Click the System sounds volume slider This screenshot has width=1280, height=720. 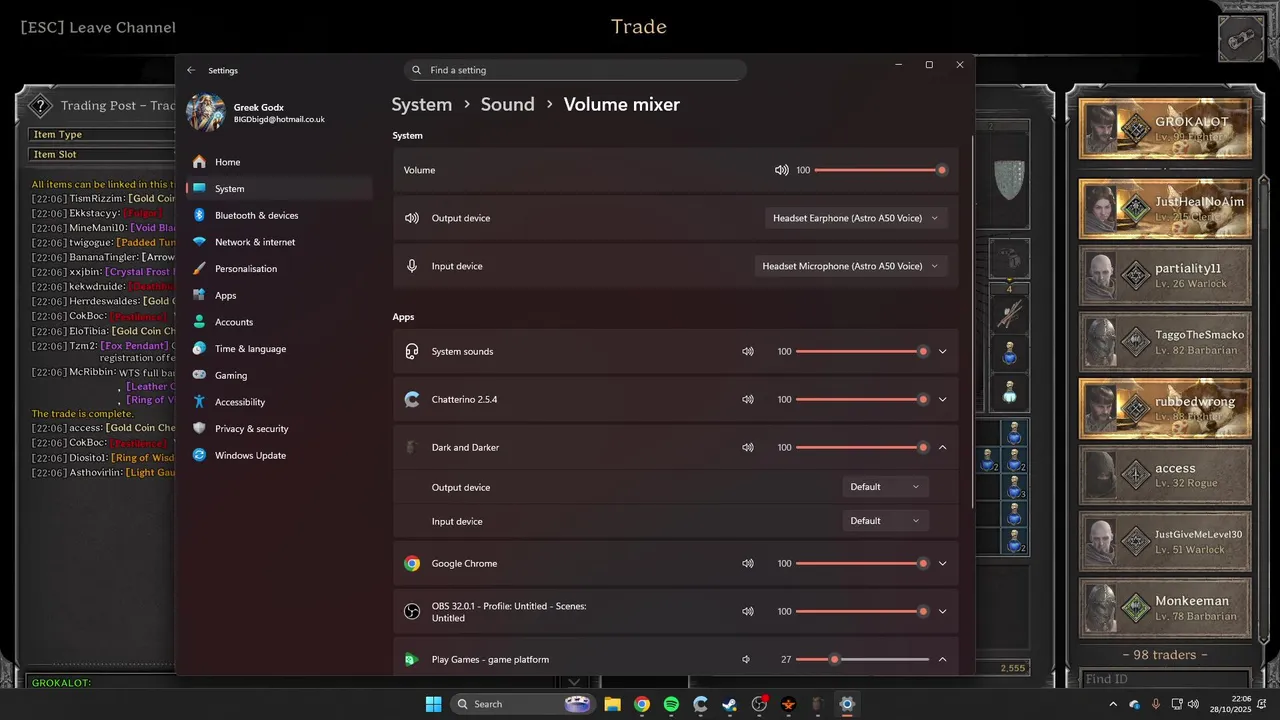click(862, 352)
